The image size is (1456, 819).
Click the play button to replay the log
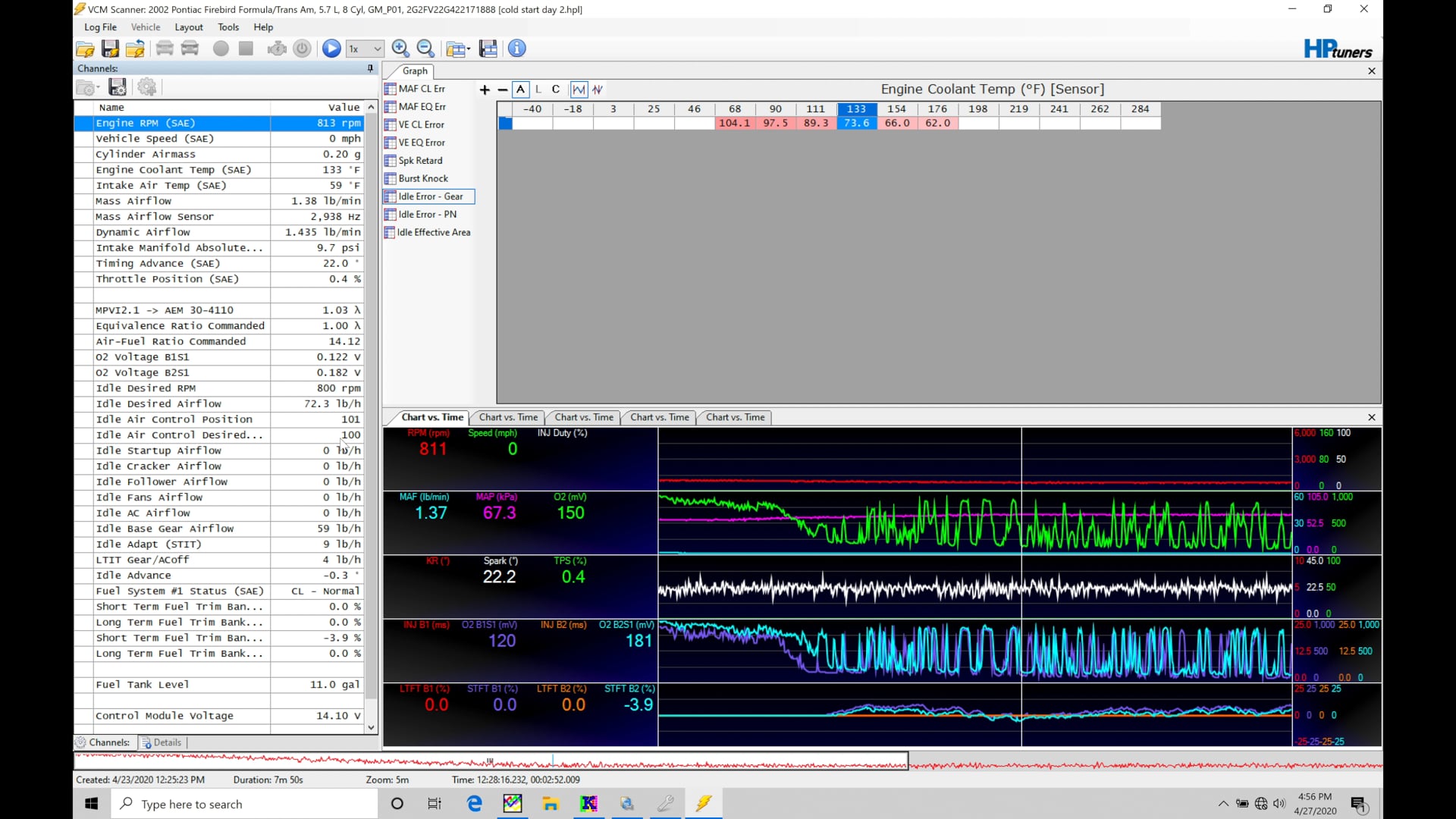click(331, 48)
